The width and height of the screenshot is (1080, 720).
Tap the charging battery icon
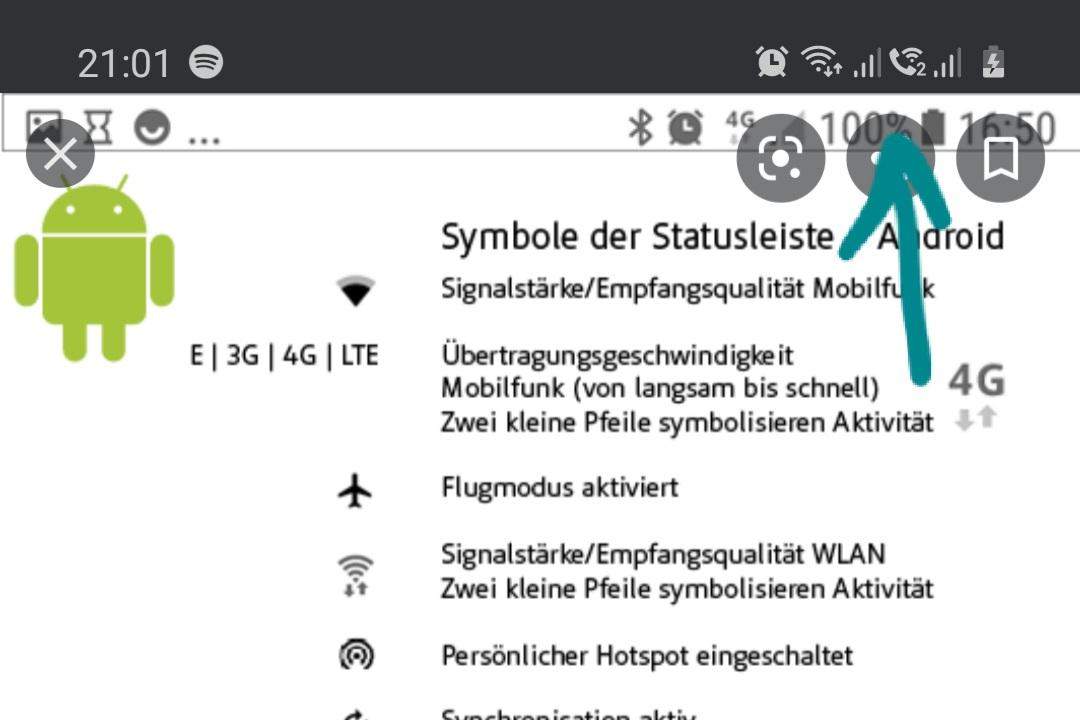tap(993, 62)
